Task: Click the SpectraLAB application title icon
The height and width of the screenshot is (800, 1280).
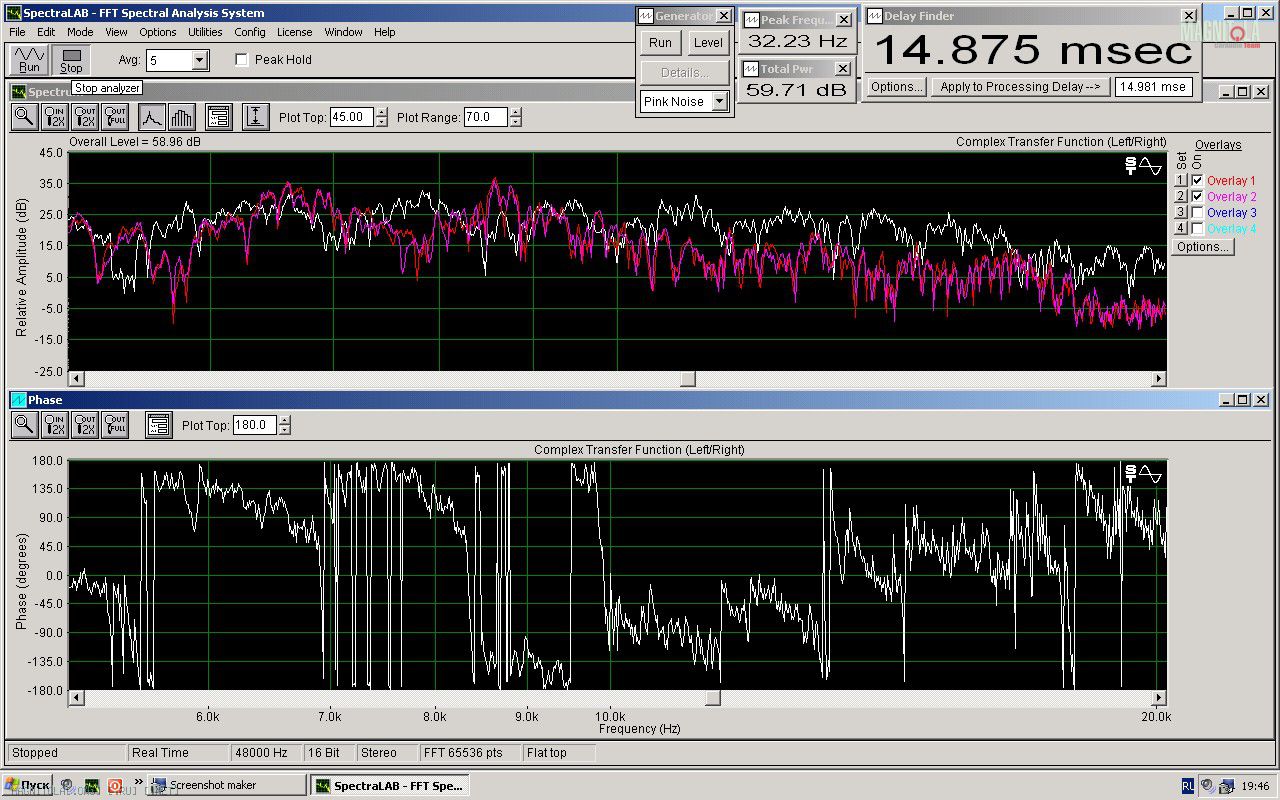Action: (12, 13)
